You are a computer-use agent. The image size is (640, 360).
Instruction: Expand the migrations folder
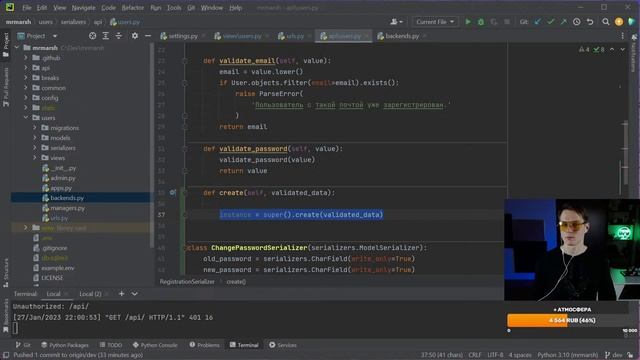[x=35, y=128]
